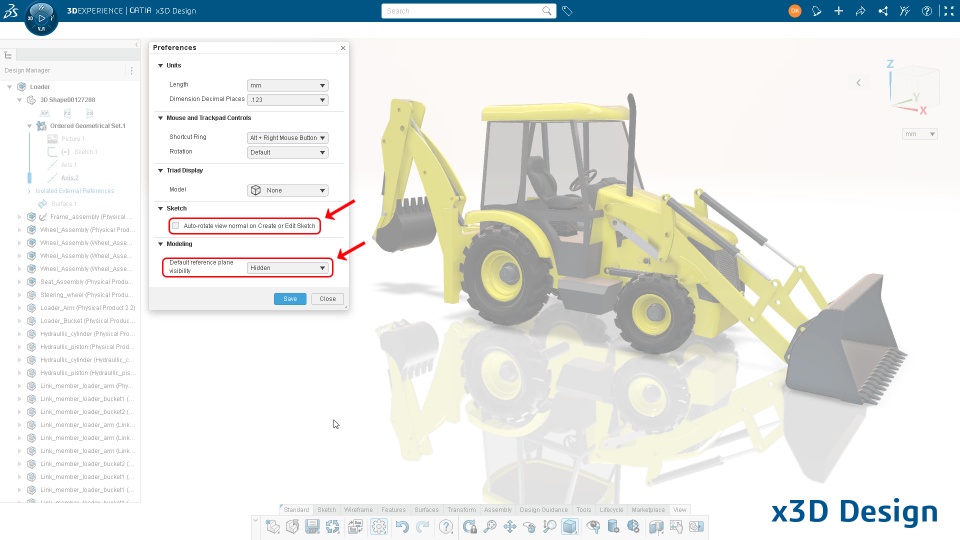The width and height of the screenshot is (960, 540).
Task: Close Preferences with the X icon
Action: (x=343, y=48)
